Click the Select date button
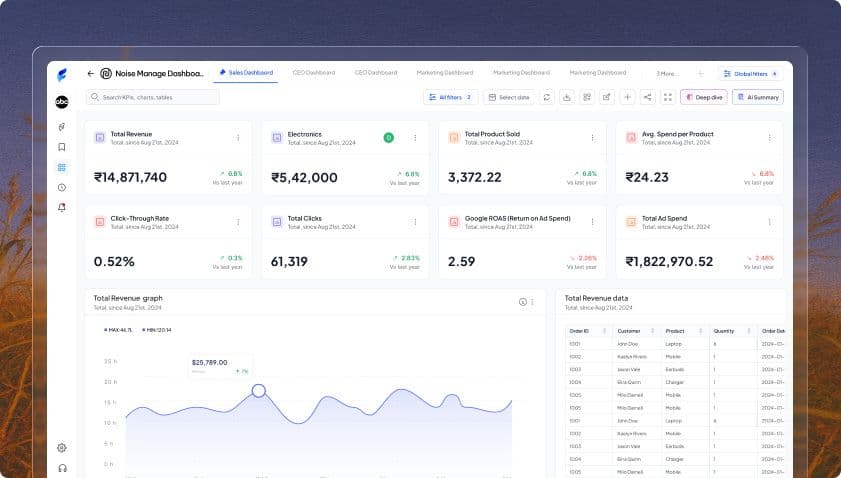Screen dimensions: 841x478 [509, 97]
